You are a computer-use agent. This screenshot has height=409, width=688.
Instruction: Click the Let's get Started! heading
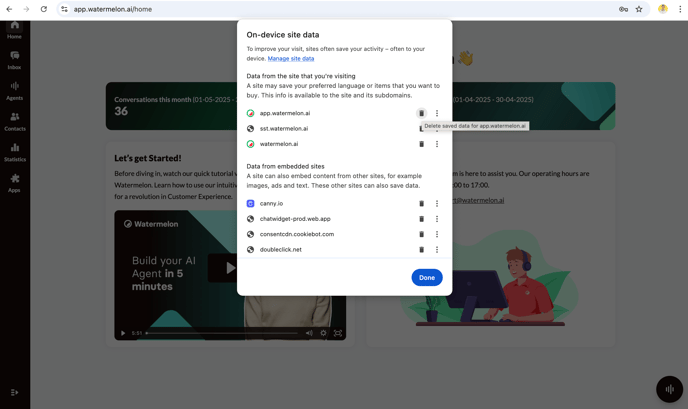click(148, 158)
